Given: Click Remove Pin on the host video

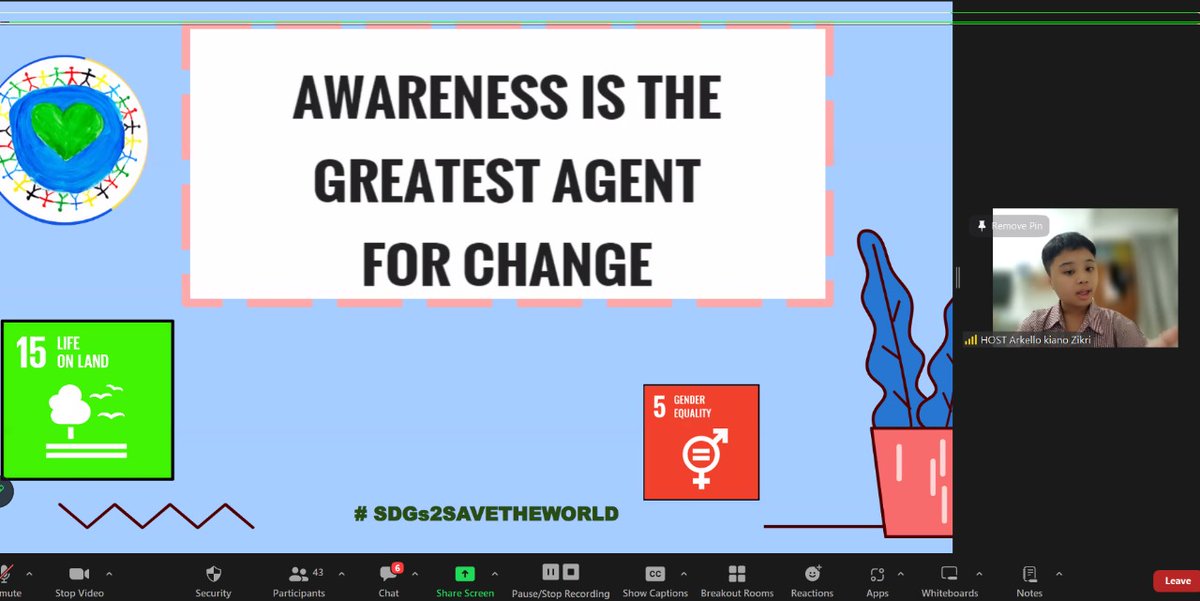Looking at the screenshot, I should point(1013,226).
